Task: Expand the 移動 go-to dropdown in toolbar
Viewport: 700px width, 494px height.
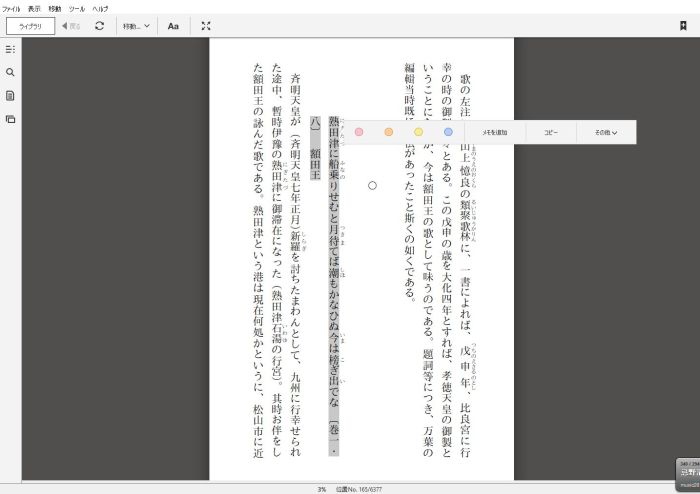Action: (136, 26)
